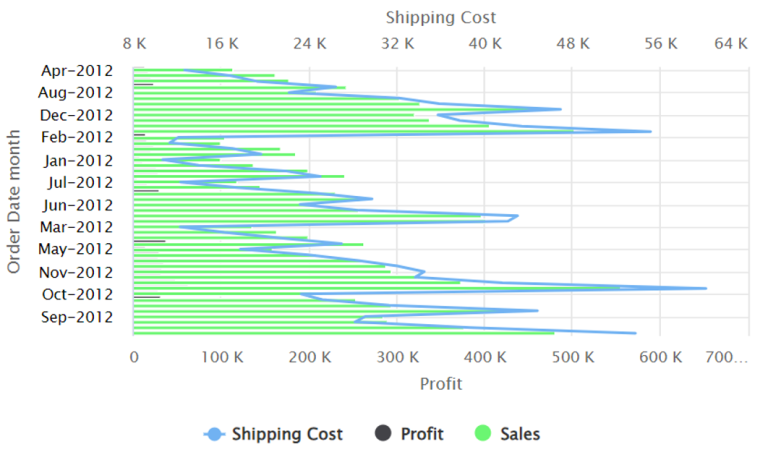The height and width of the screenshot is (452, 768).
Task: Click the 40 K top axis tick
Action: 485,44
